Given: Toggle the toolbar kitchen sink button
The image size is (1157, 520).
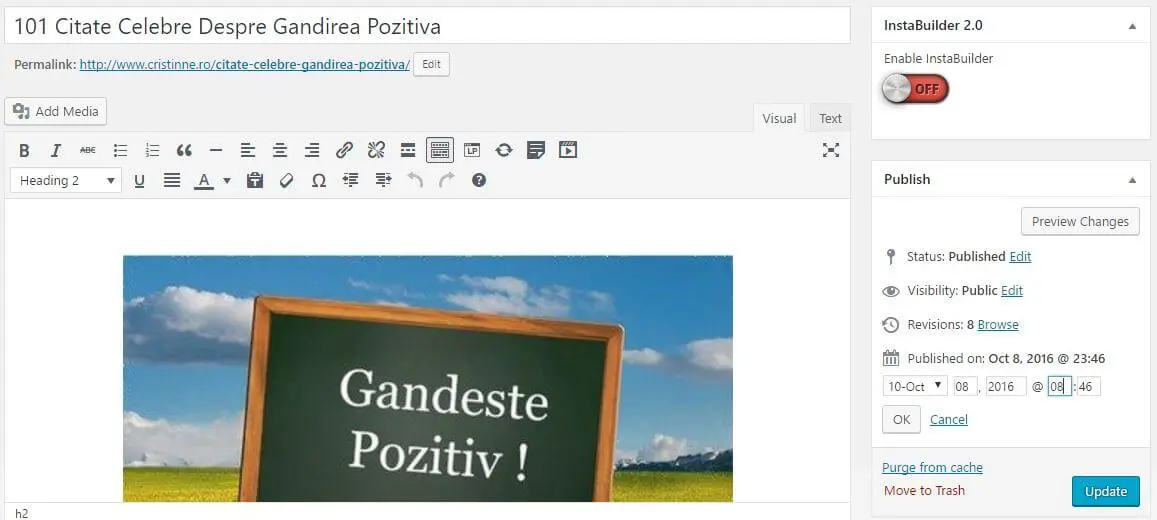Looking at the screenshot, I should (440, 151).
